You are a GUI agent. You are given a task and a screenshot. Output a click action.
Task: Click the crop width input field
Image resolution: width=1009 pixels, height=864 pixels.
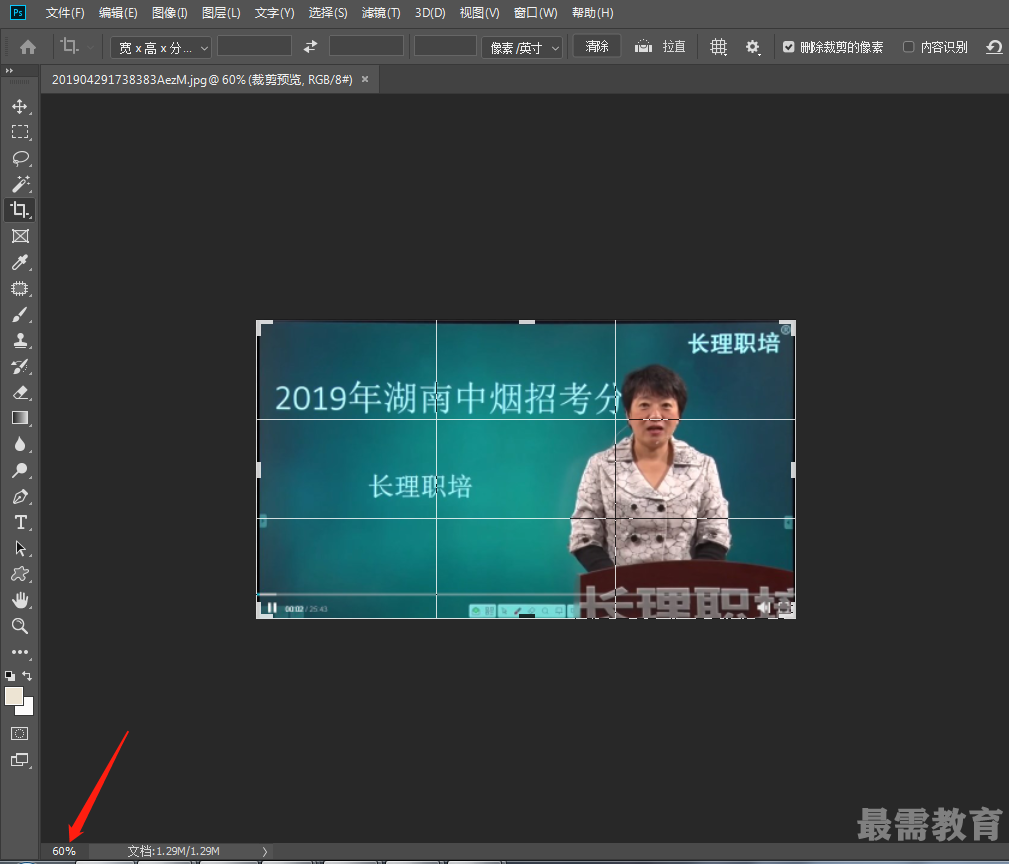tap(254, 47)
